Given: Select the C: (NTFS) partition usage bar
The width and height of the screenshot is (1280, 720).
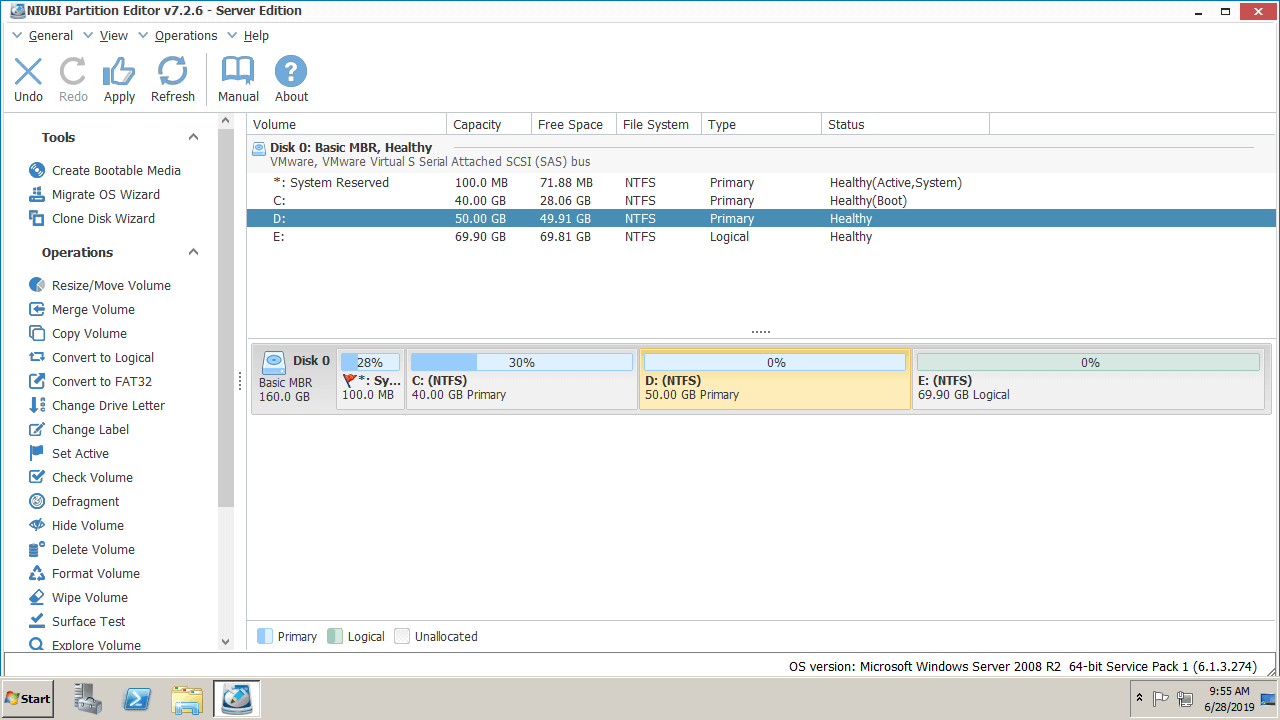Looking at the screenshot, I should [x=521, y=362].
